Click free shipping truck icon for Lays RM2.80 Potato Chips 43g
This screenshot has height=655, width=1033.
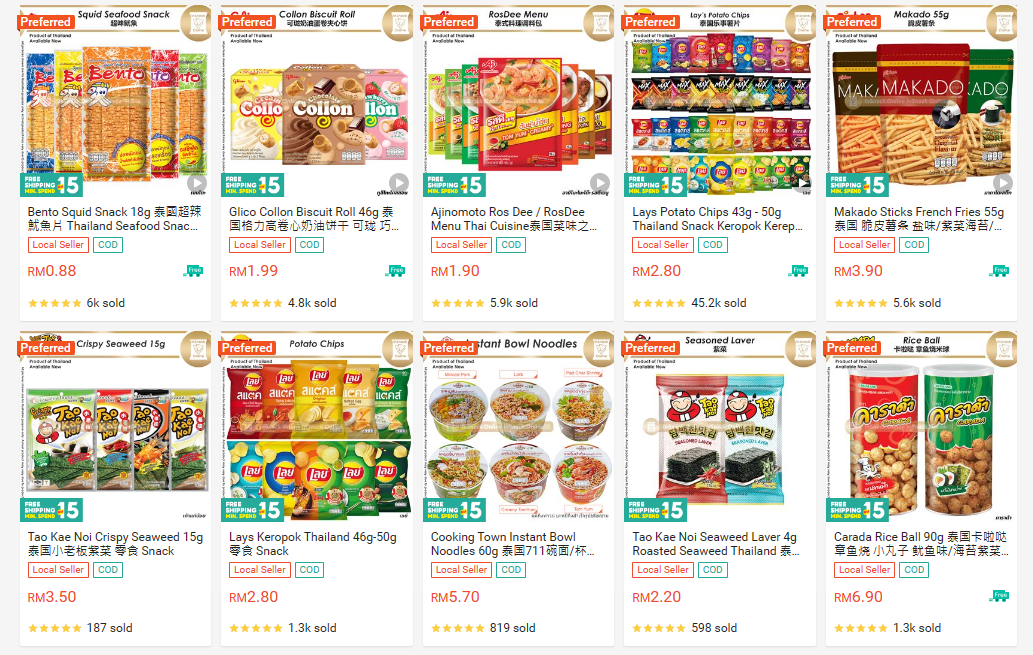(798, 270)
